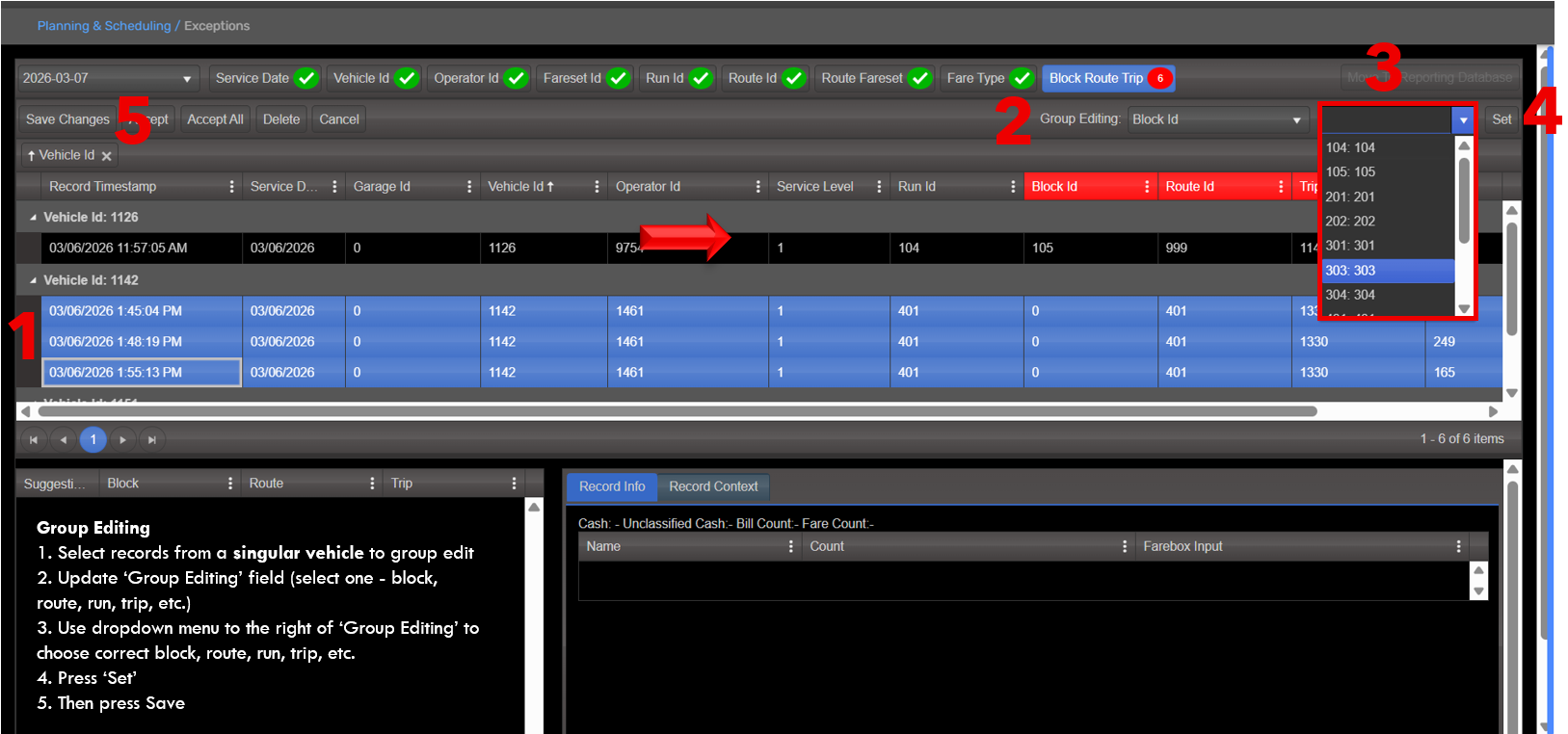Image resolution: width=1568 pixels, height=734 pixels.
Task: Expand the Group Editing Block Id dropdown
Action: (x=1296, y=120)
